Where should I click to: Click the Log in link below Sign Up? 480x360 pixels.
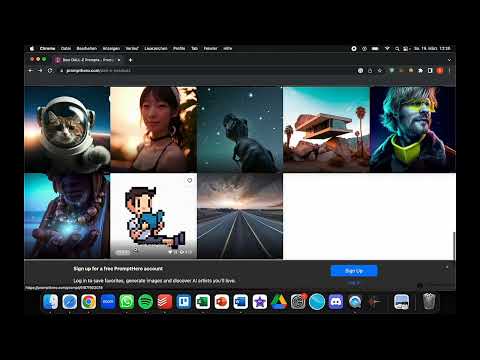[x=354, y=283]
